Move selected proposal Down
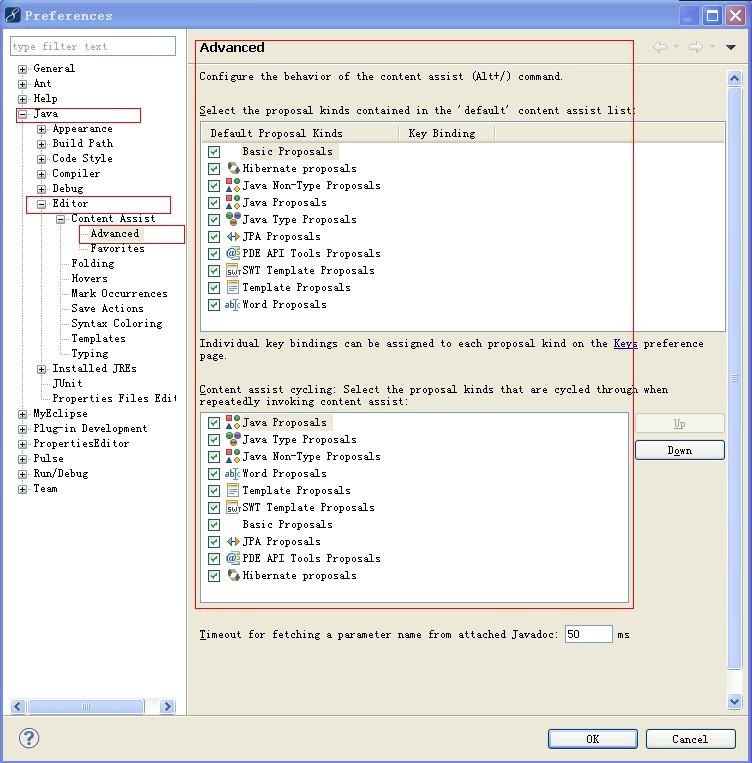 tap(679, 450)
